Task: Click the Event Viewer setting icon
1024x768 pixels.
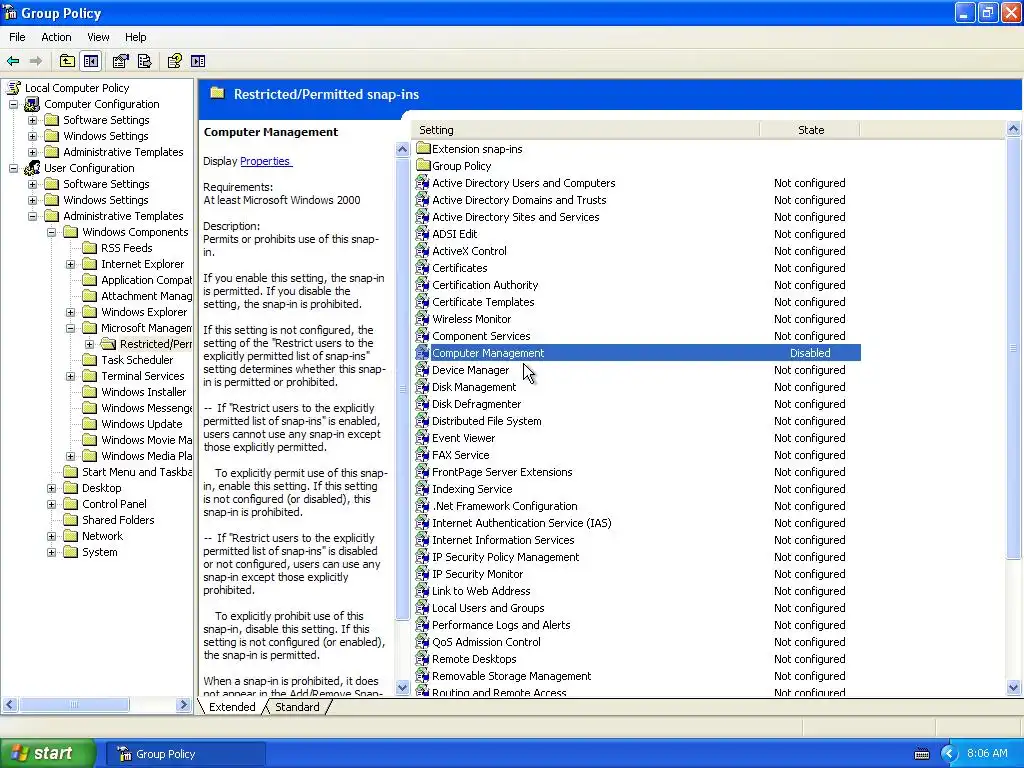Action: pyautogui.click(x=423, y=438)
